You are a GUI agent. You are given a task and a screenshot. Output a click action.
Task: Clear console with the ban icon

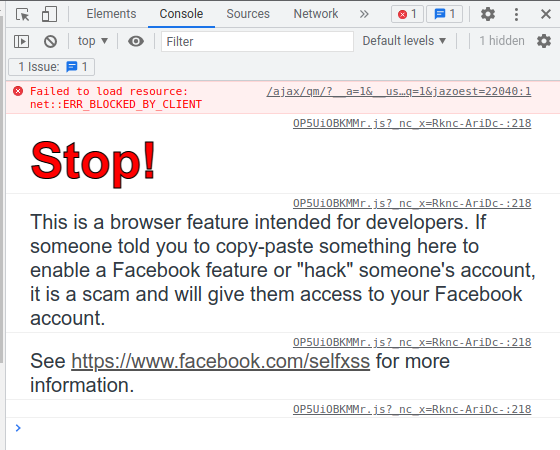(x=50, y=41)
